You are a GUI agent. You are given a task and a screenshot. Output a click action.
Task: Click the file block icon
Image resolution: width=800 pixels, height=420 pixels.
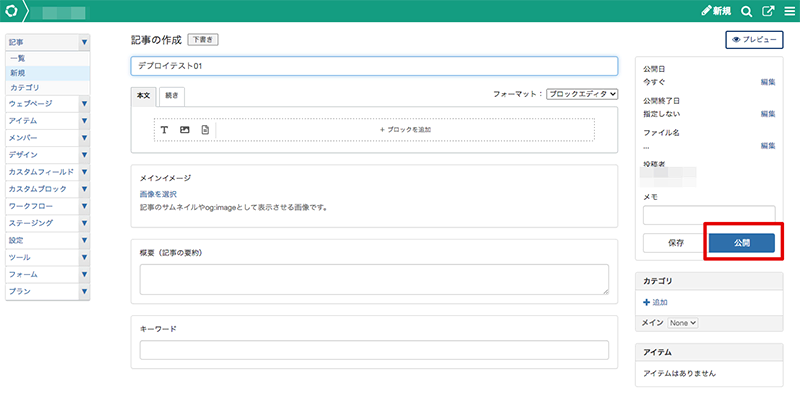[205, 130]
